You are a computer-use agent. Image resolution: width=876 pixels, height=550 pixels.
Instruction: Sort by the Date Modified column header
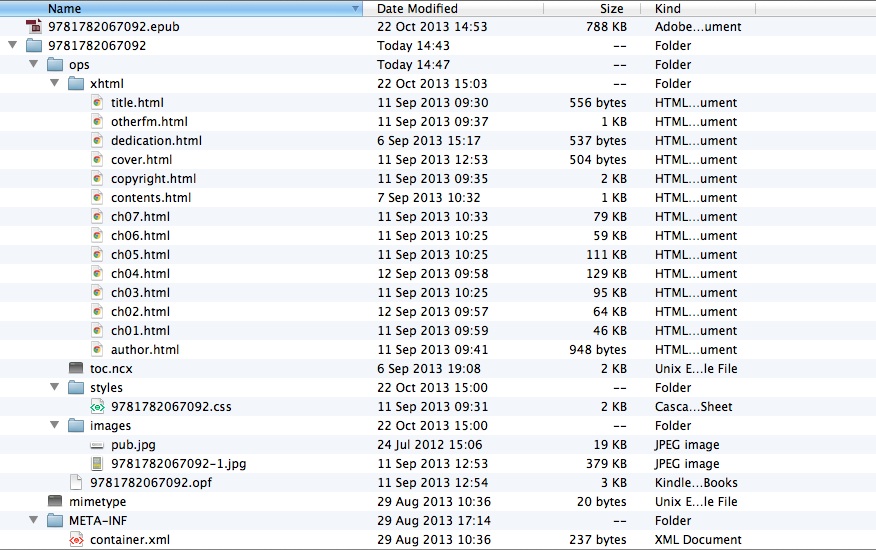[x=453, y=8]
